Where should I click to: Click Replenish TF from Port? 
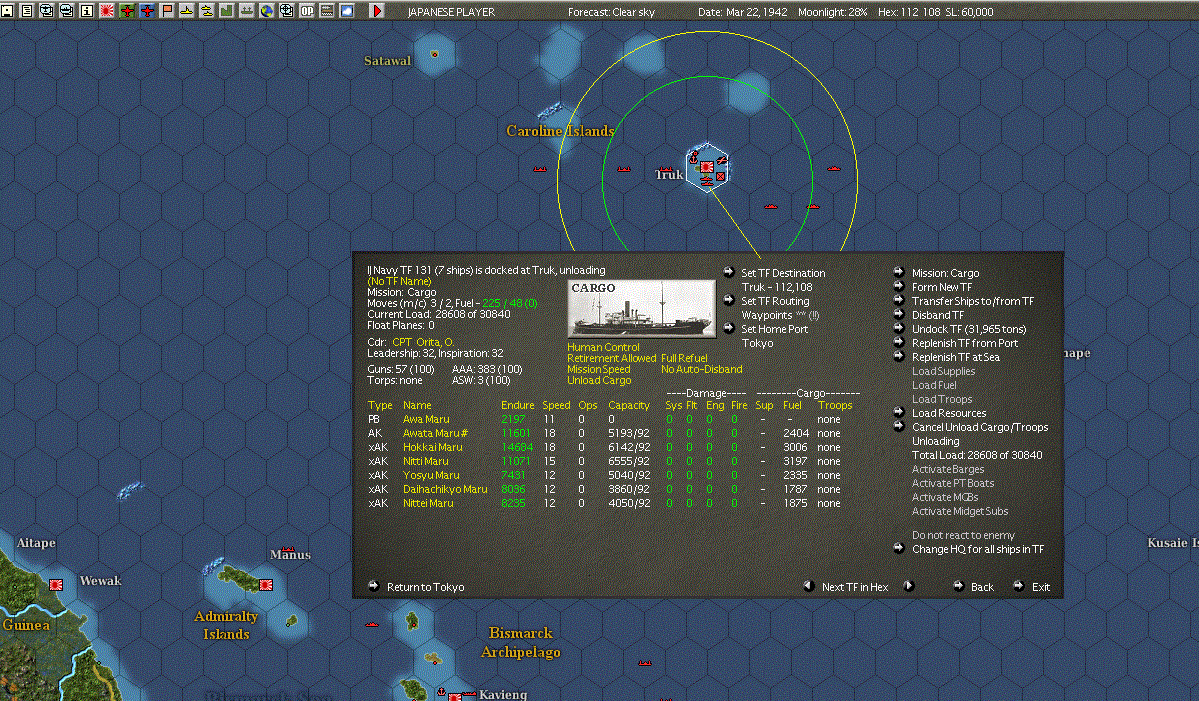[964, 343]
